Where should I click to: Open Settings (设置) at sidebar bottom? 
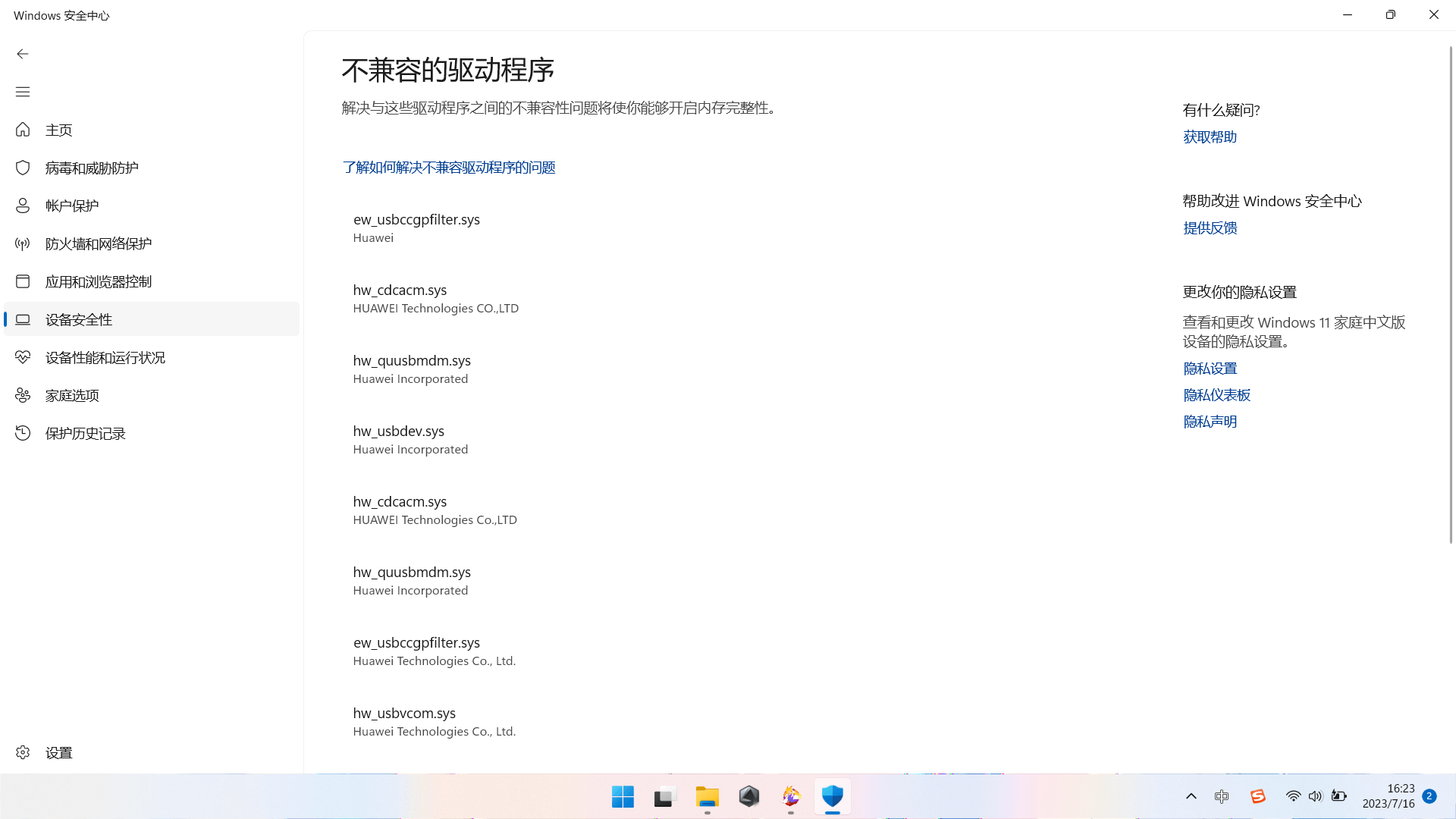(58, 752)
